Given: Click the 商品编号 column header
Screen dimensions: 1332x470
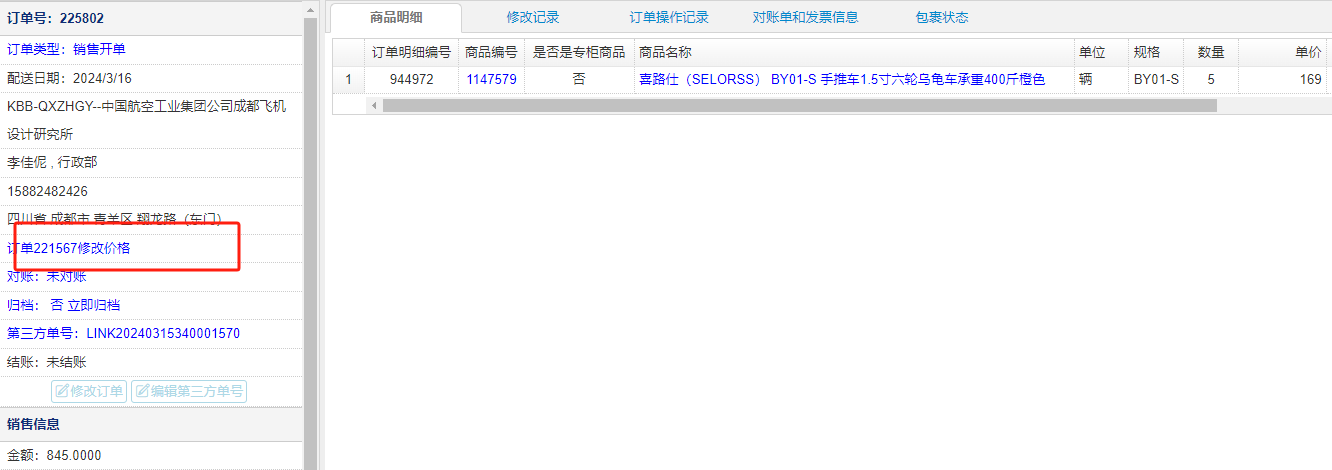Looking at the screenshot, I should coord(491,52).
